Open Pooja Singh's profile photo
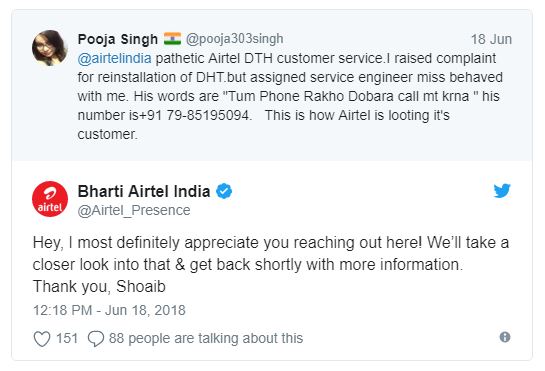Viewport: 545px width, 371px height. [x=49, y=48]
